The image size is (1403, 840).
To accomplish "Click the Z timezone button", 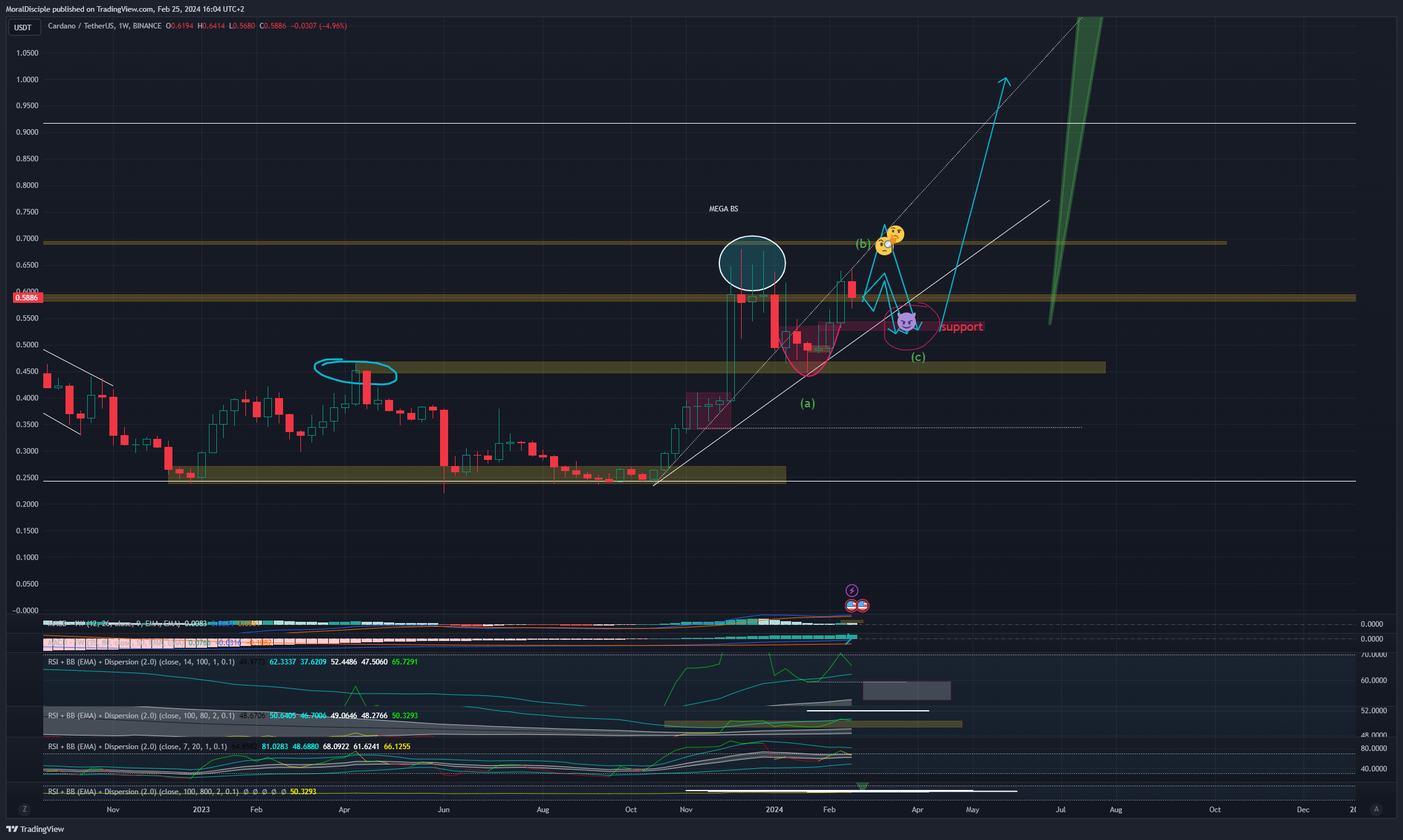I will click(25, 809).
